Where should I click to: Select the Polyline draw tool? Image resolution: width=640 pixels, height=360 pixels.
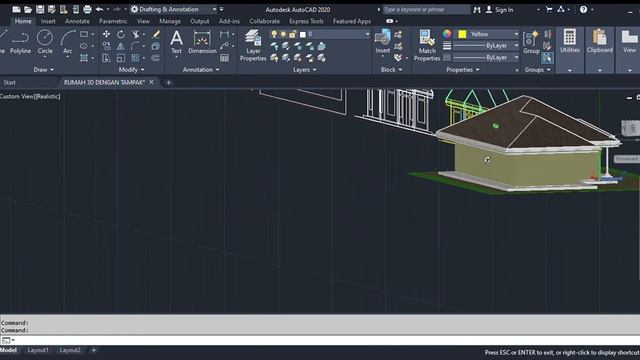pos(20,42)
